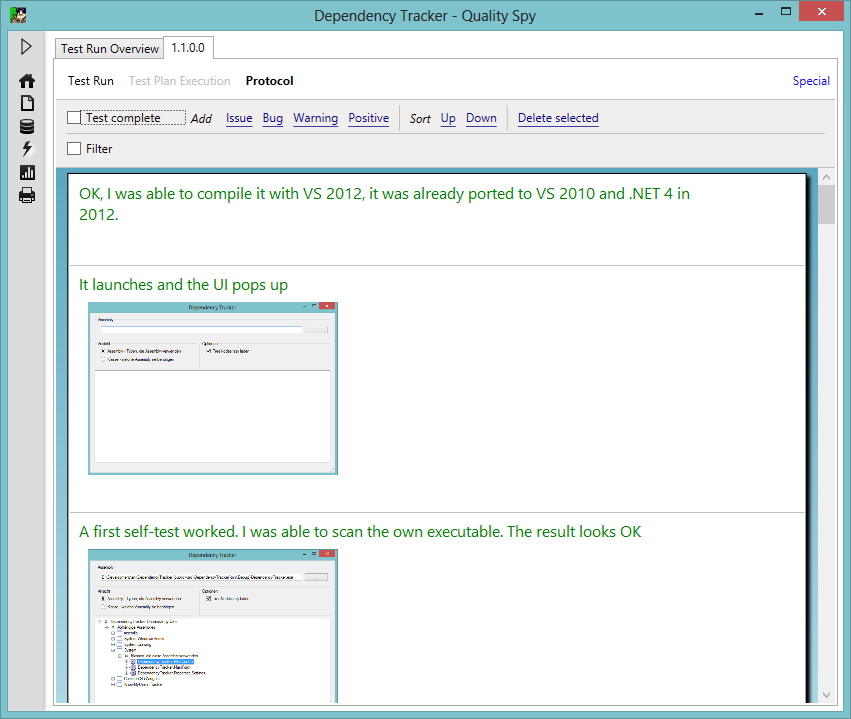The height and width of the screenshot is (719, 851).
Task: Open the bar chart icon in sidebar
Action: (27, 173)
